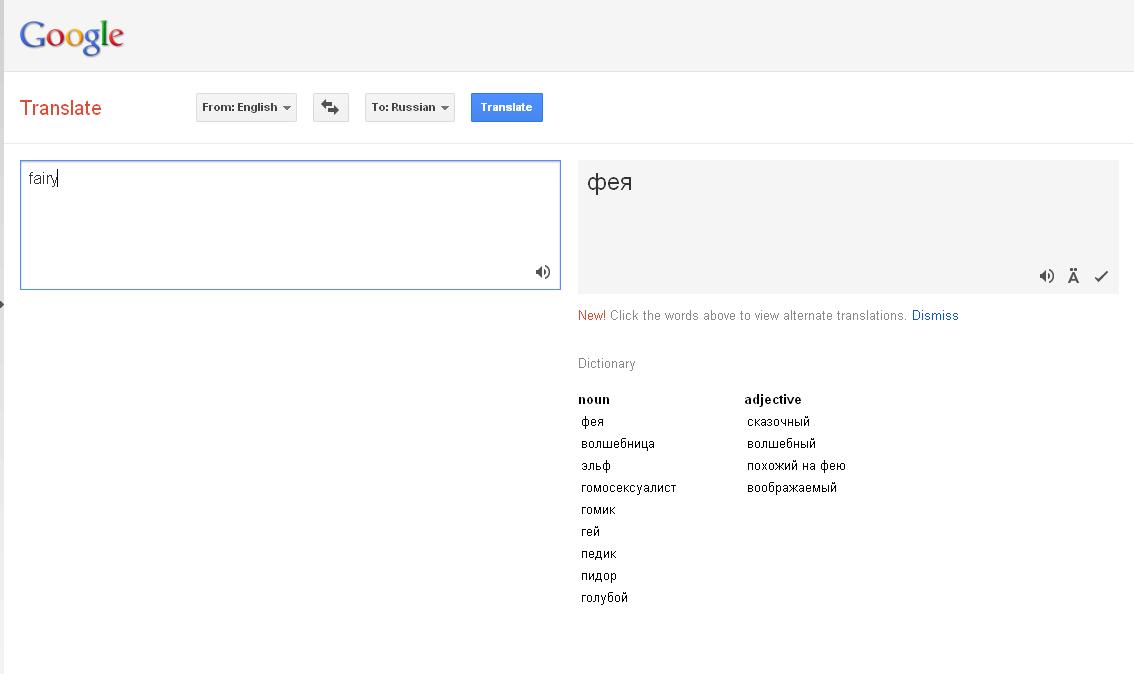Click the Google logo
The image size is (1134, 674).
click(x=72, y=37)
